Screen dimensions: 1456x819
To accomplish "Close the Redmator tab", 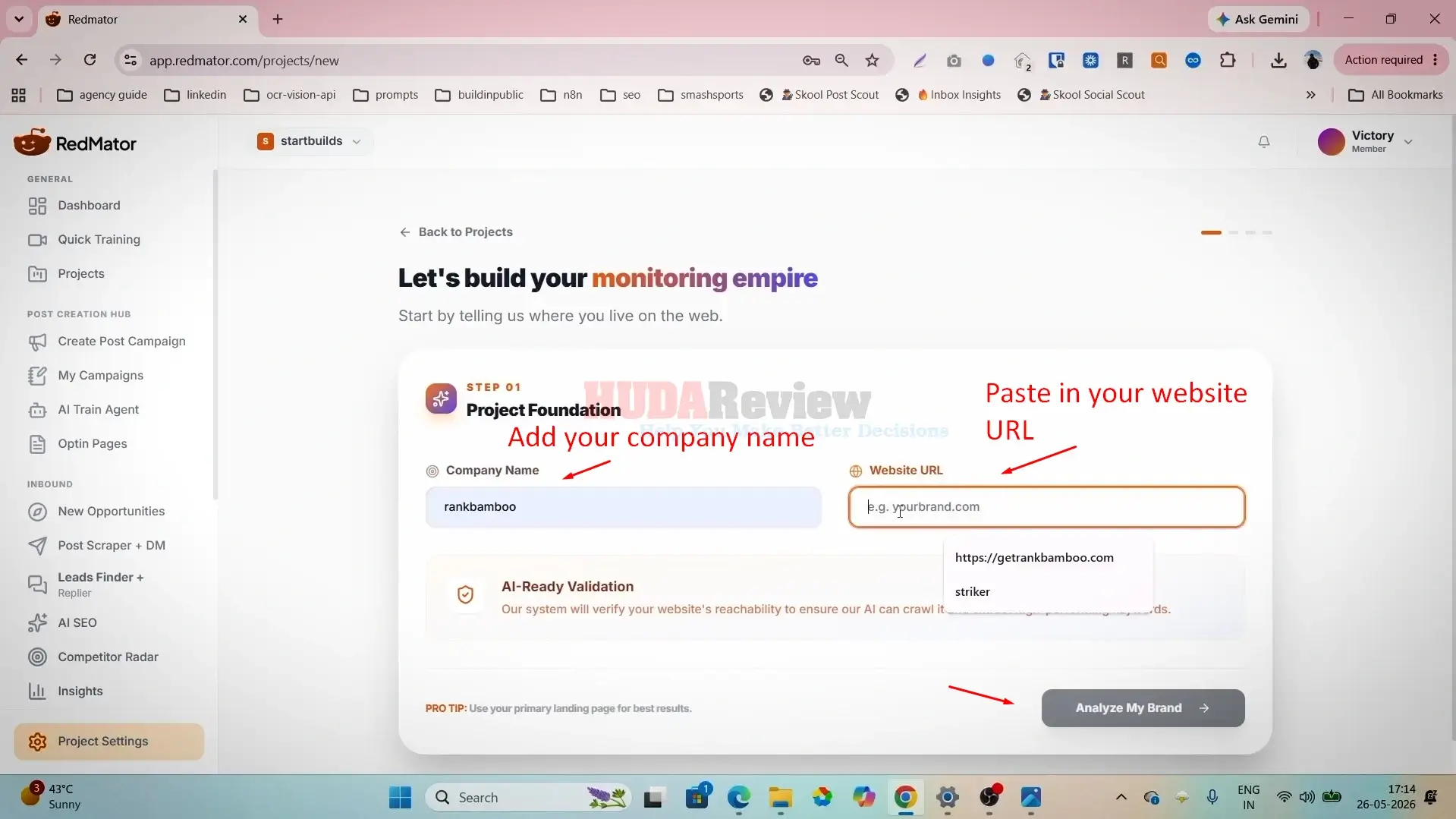I will (242, 19).
